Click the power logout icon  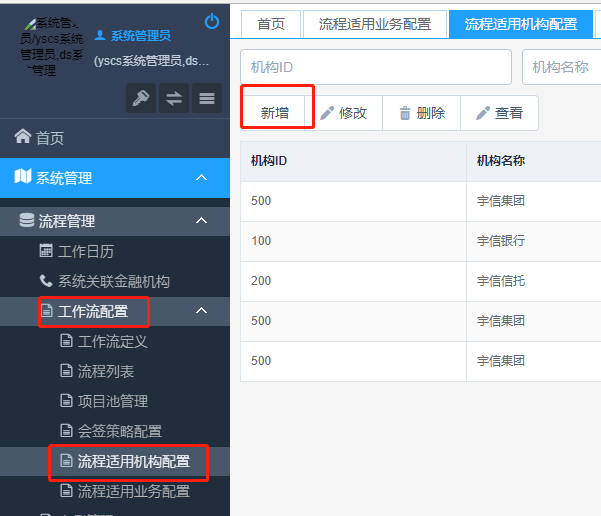(212, 21)
